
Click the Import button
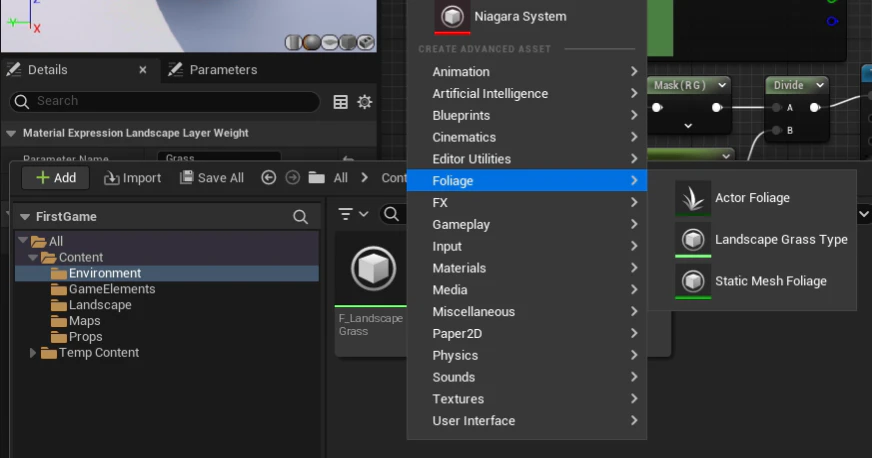[132, 178]
